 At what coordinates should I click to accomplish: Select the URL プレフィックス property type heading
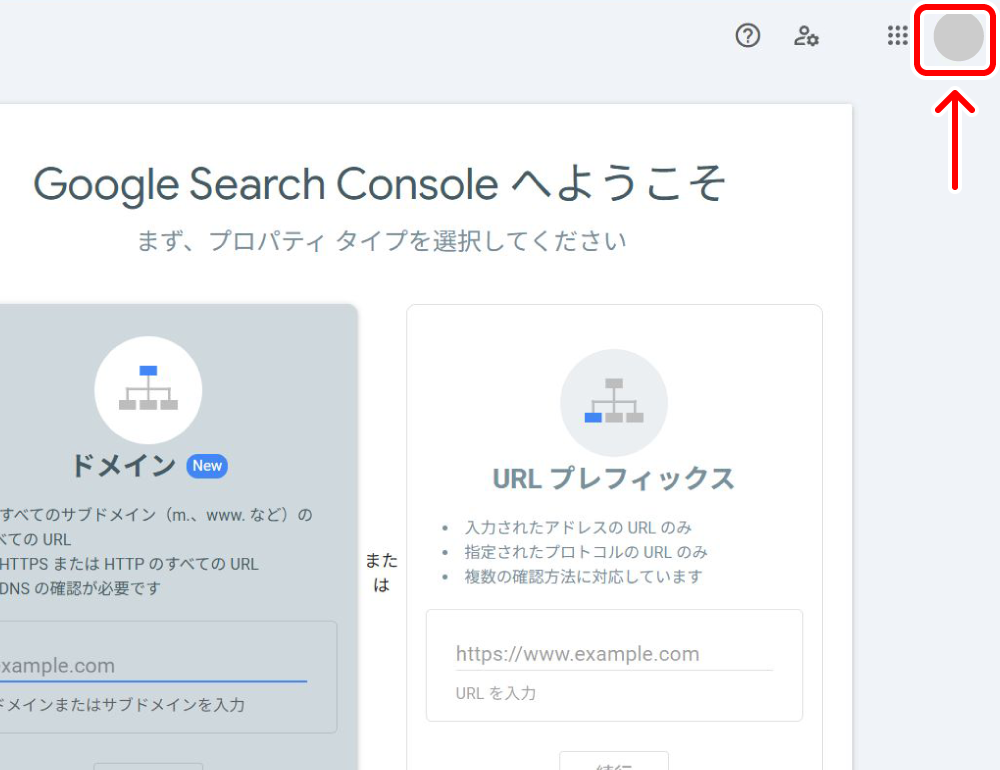pos(613,478)
